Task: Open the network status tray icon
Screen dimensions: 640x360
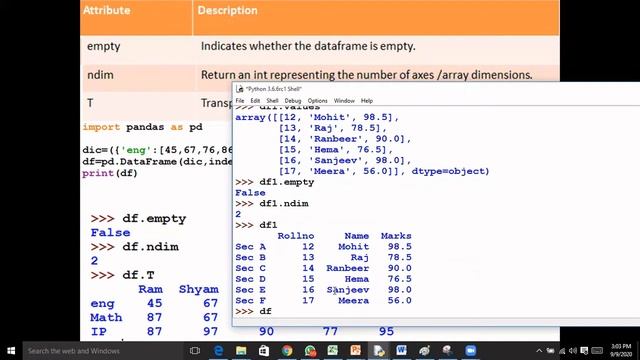Action: pos(562,351)
